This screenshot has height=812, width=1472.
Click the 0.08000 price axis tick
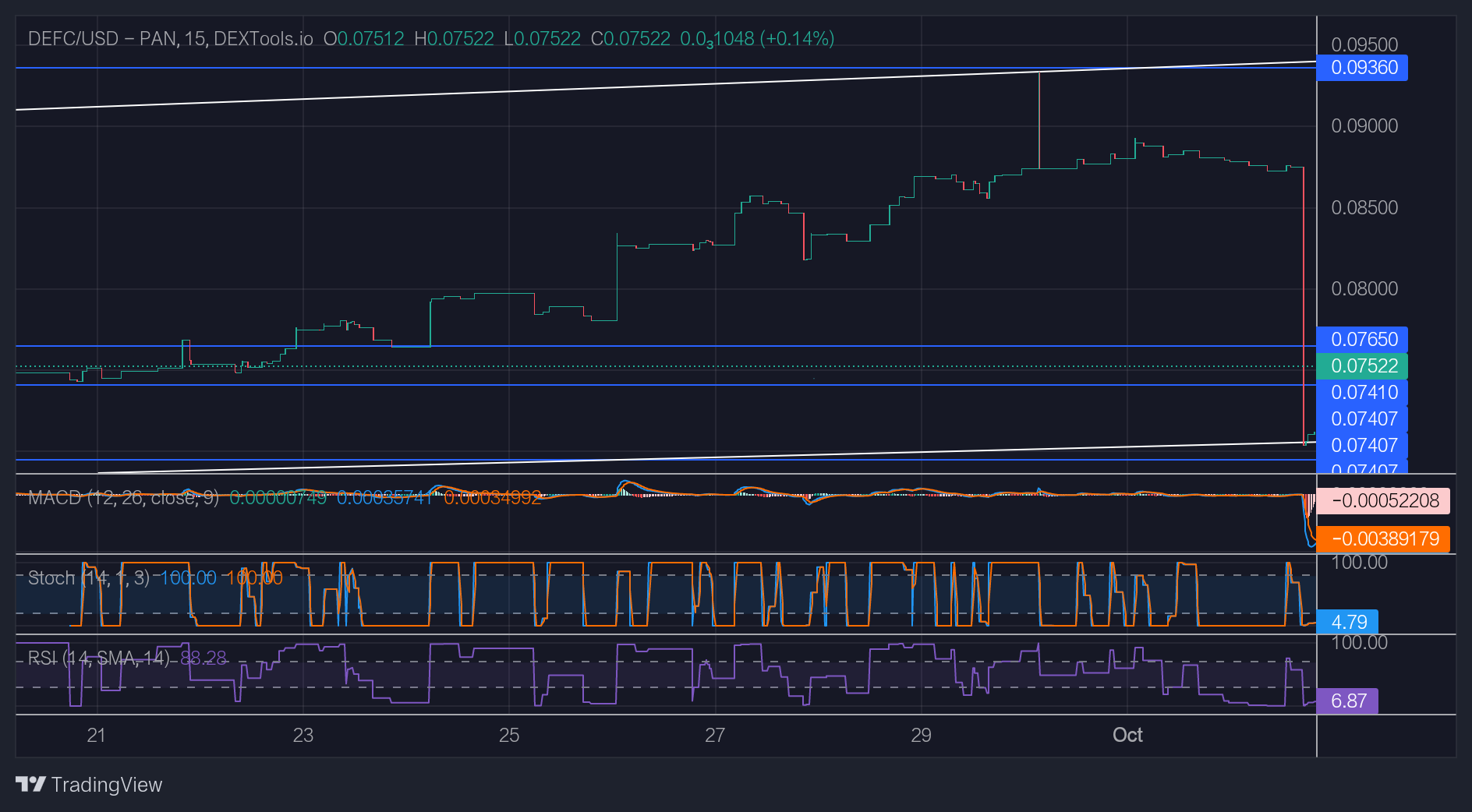click(x=1364, y=289)
